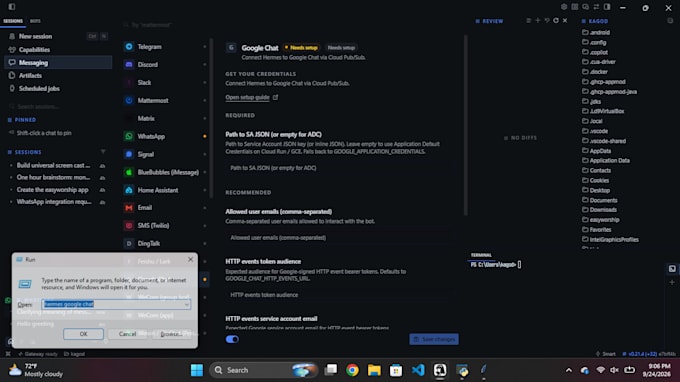Click the icon in KAGOD panel header corner
This screenshot has height=382, width=680.
(x=670, y=20)
